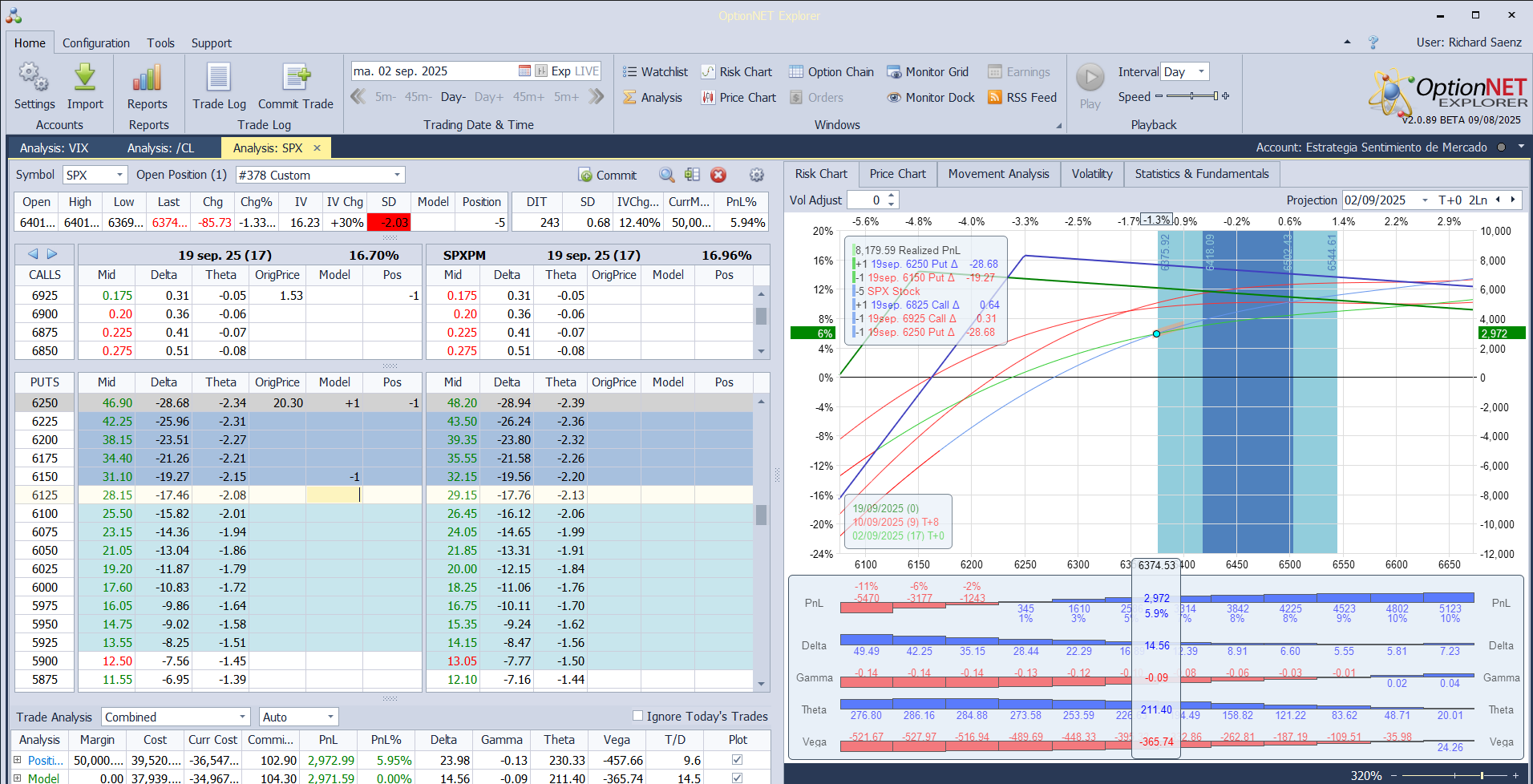
Task: Switch to Statistics & Fundamentals tab
Action: (x=1202, y=174)
